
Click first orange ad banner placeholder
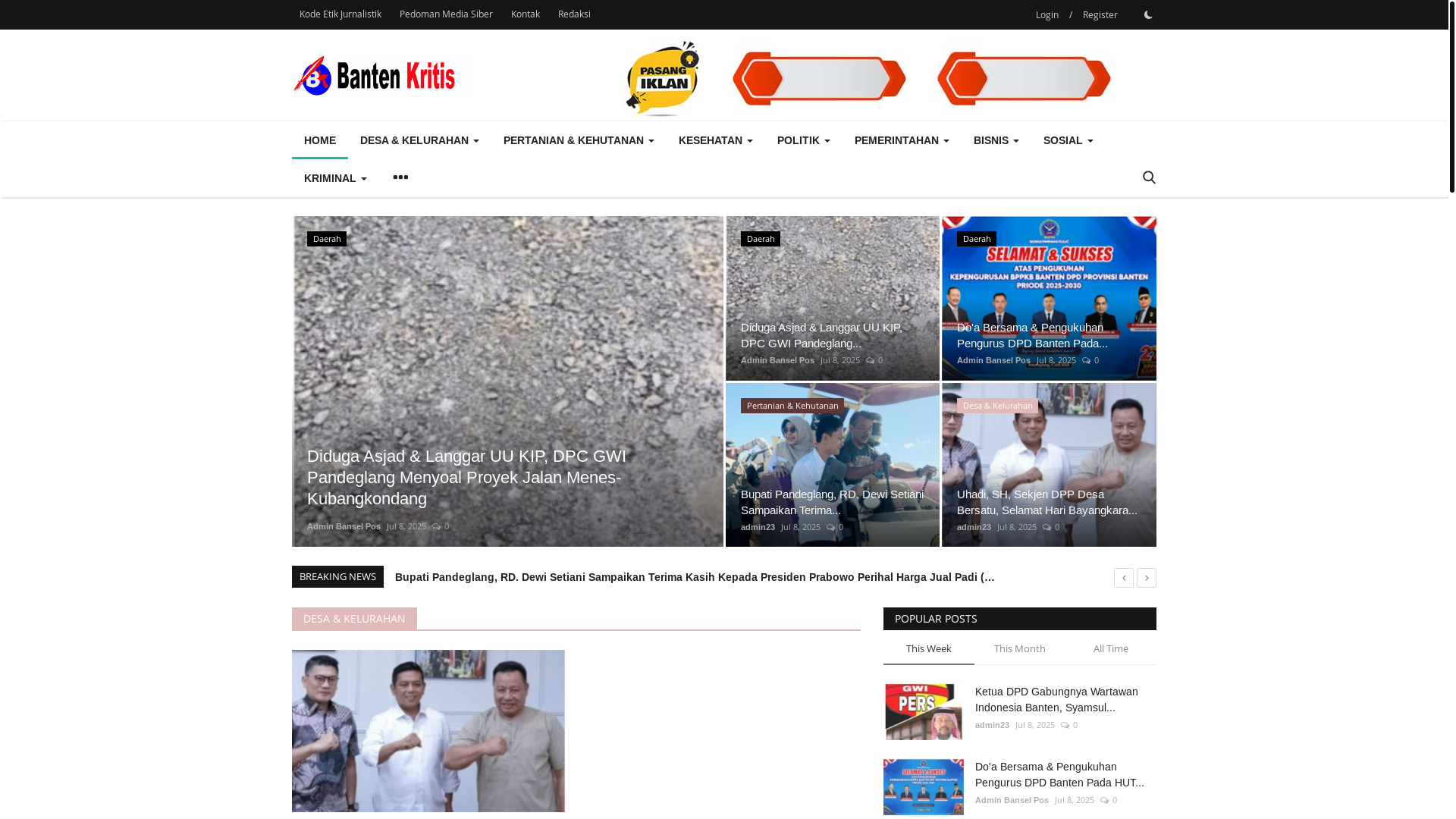[x=819, y=79]
